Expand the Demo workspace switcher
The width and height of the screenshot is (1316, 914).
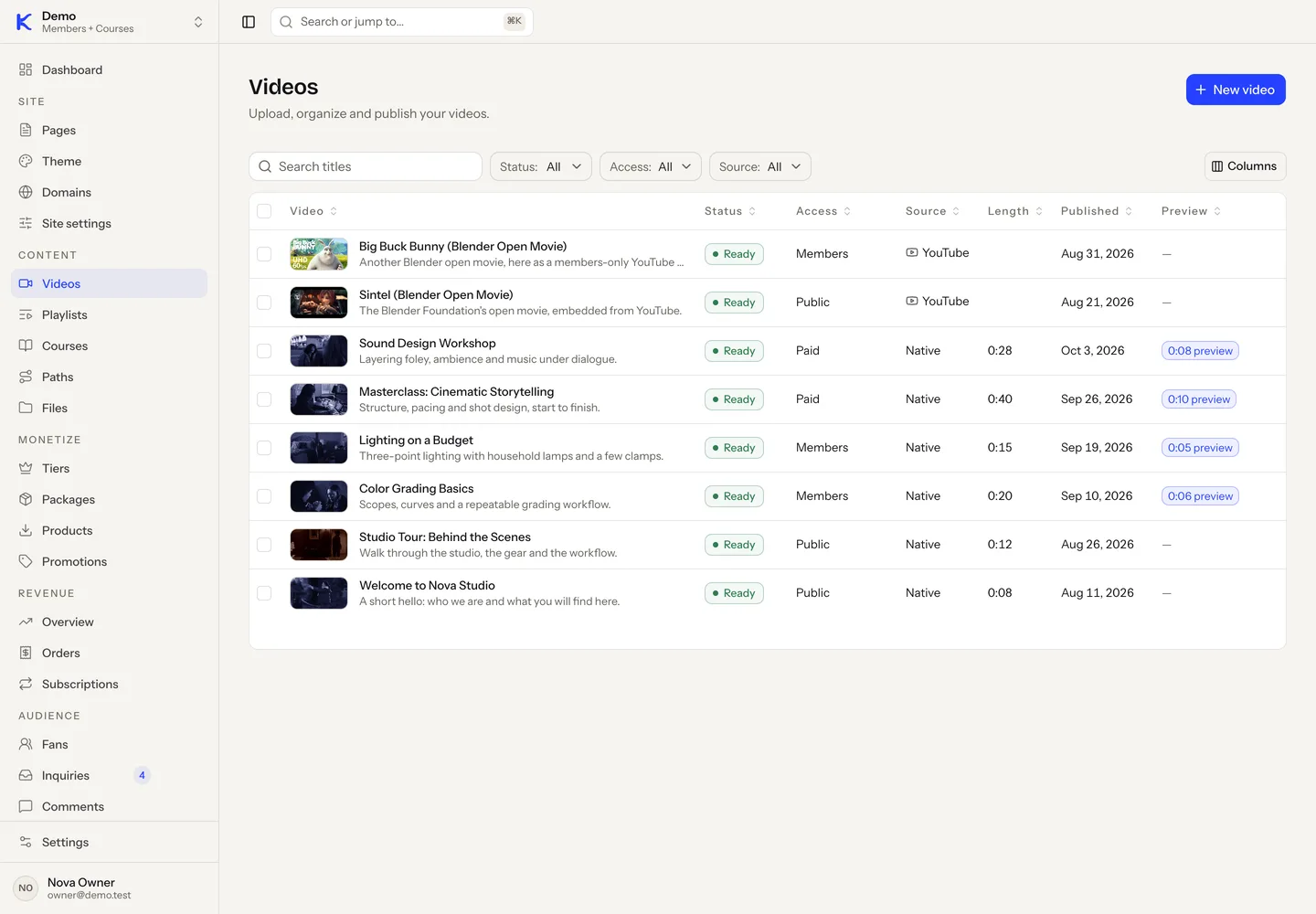click(110, 22)
